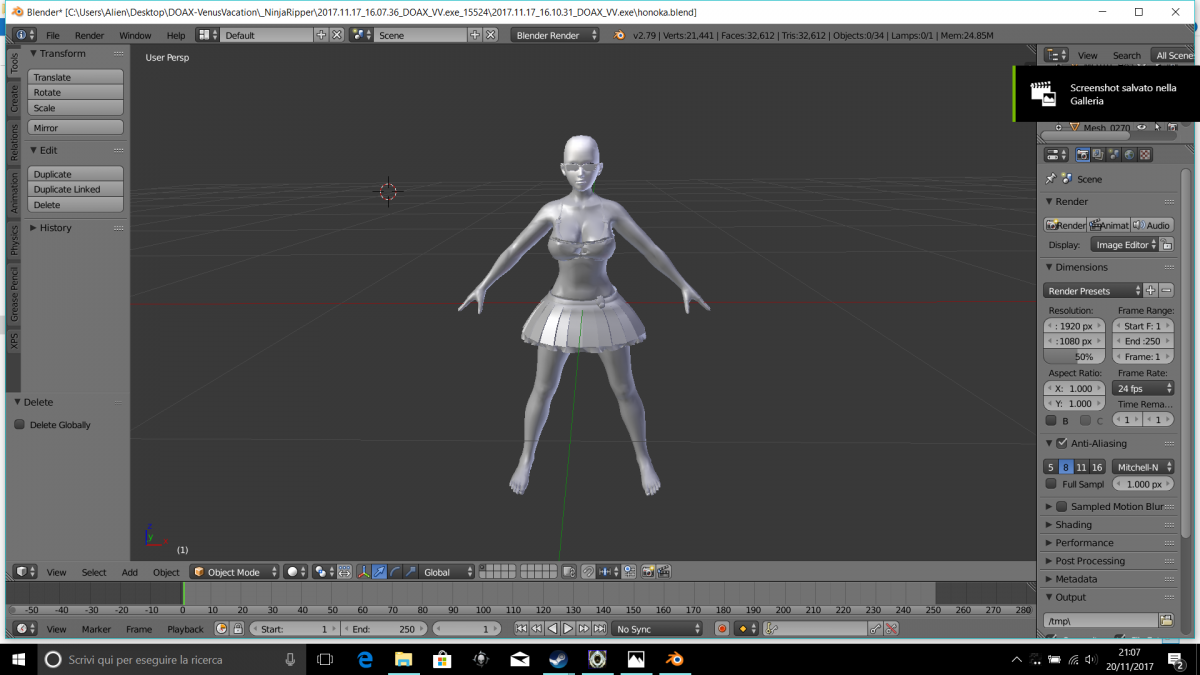Viewport: 1200px width, 675px height.
Task: Open the Help menu
Action: point(176,35)
